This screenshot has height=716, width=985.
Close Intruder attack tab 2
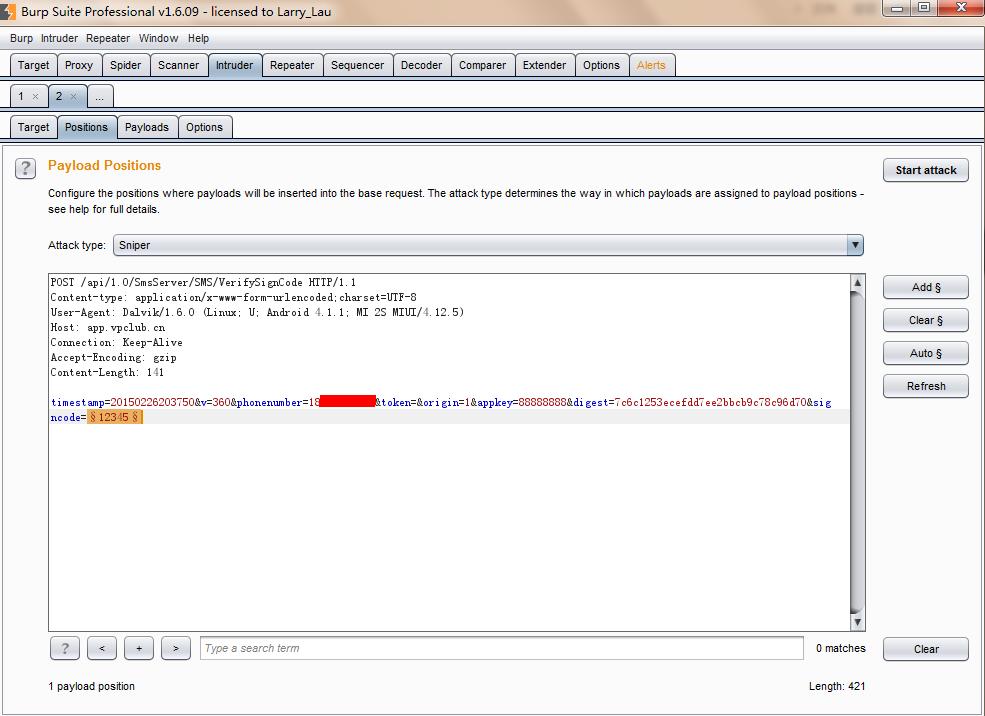[73, 97]
